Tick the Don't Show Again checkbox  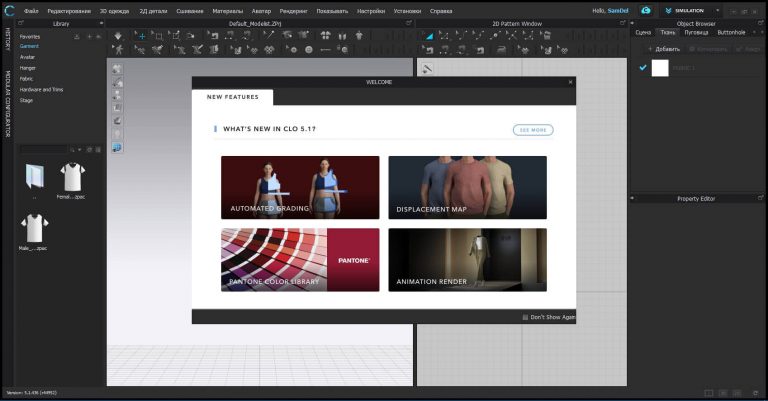pos(525,317)
